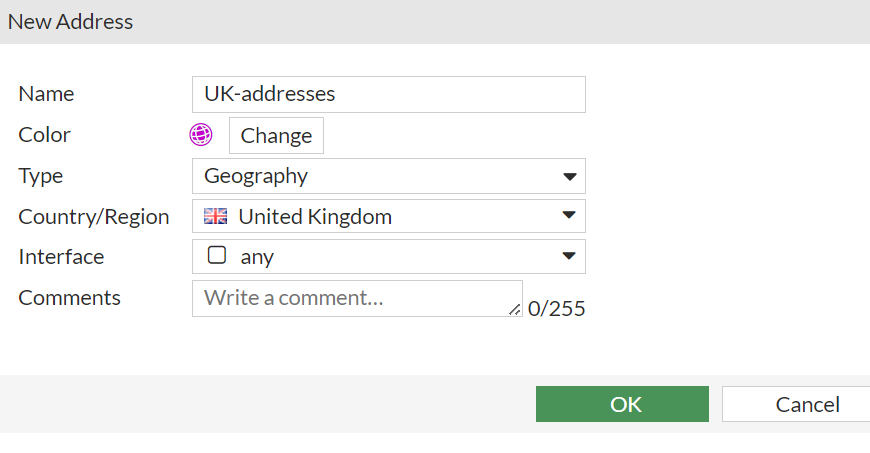Click the Interface label text

point(61,256)
